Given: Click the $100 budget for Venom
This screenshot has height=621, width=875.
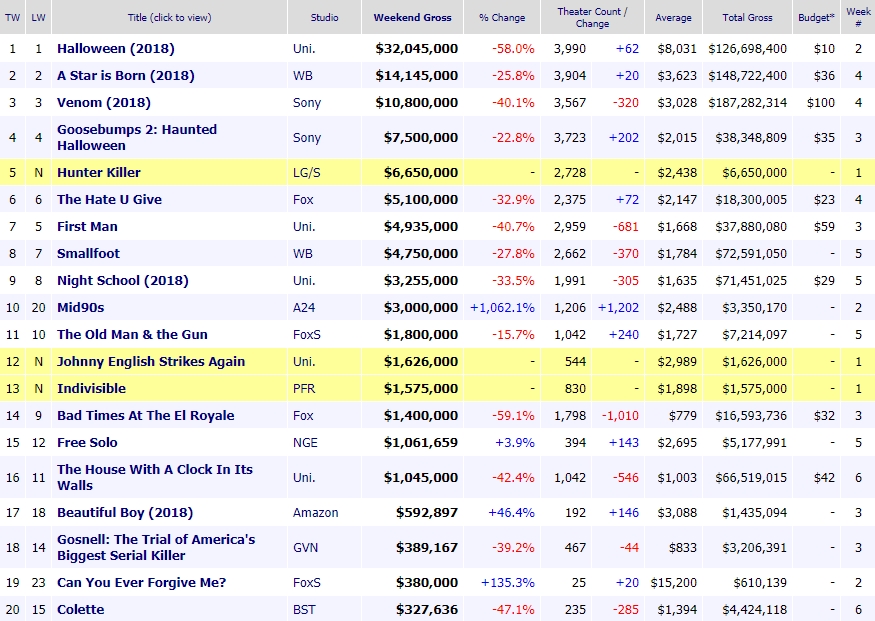Looking at the screenshot, I should [x=821, y=103].
